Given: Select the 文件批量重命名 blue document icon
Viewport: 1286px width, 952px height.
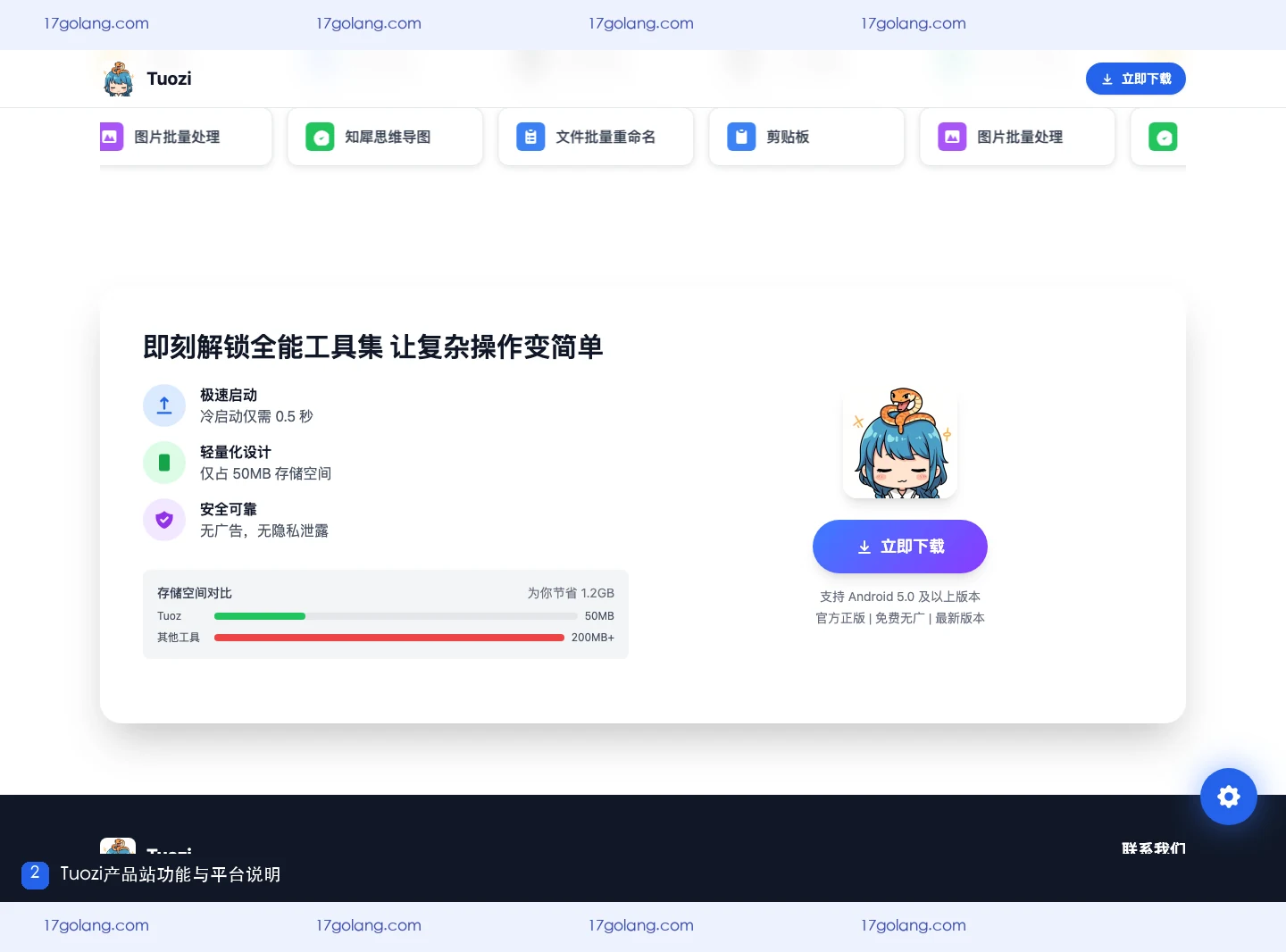Looking at the screenshot, I should pyautogui.click(x=530, y=137).
